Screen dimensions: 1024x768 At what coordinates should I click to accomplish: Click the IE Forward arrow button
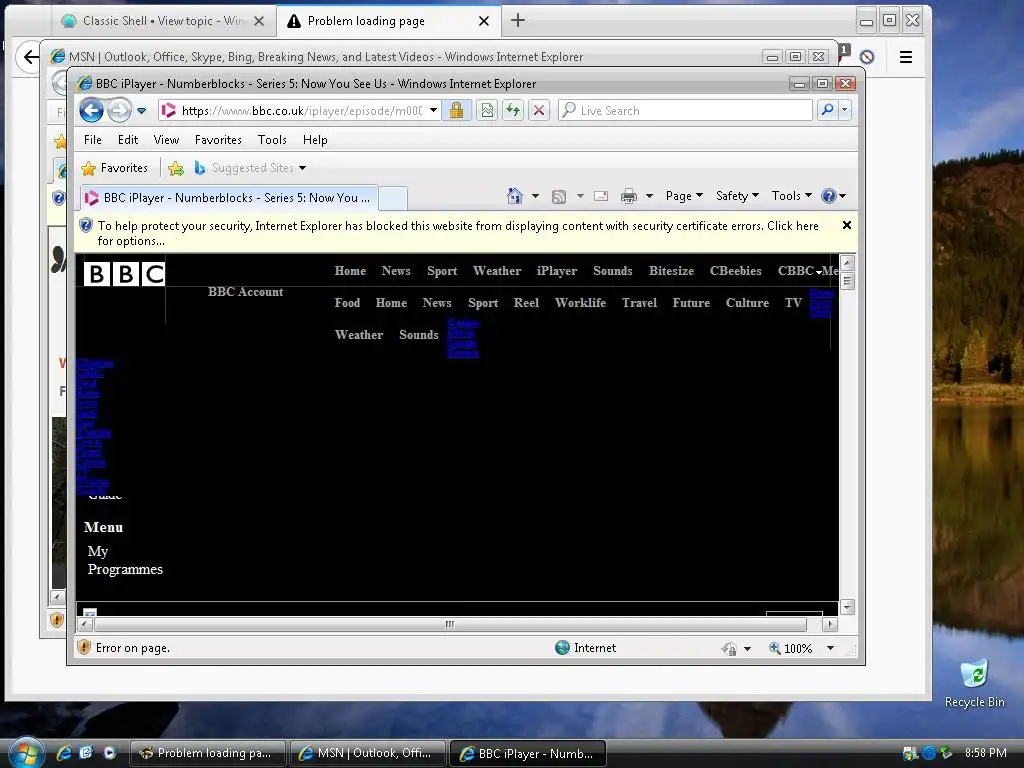pyautogui.click(x=119, y=110)
